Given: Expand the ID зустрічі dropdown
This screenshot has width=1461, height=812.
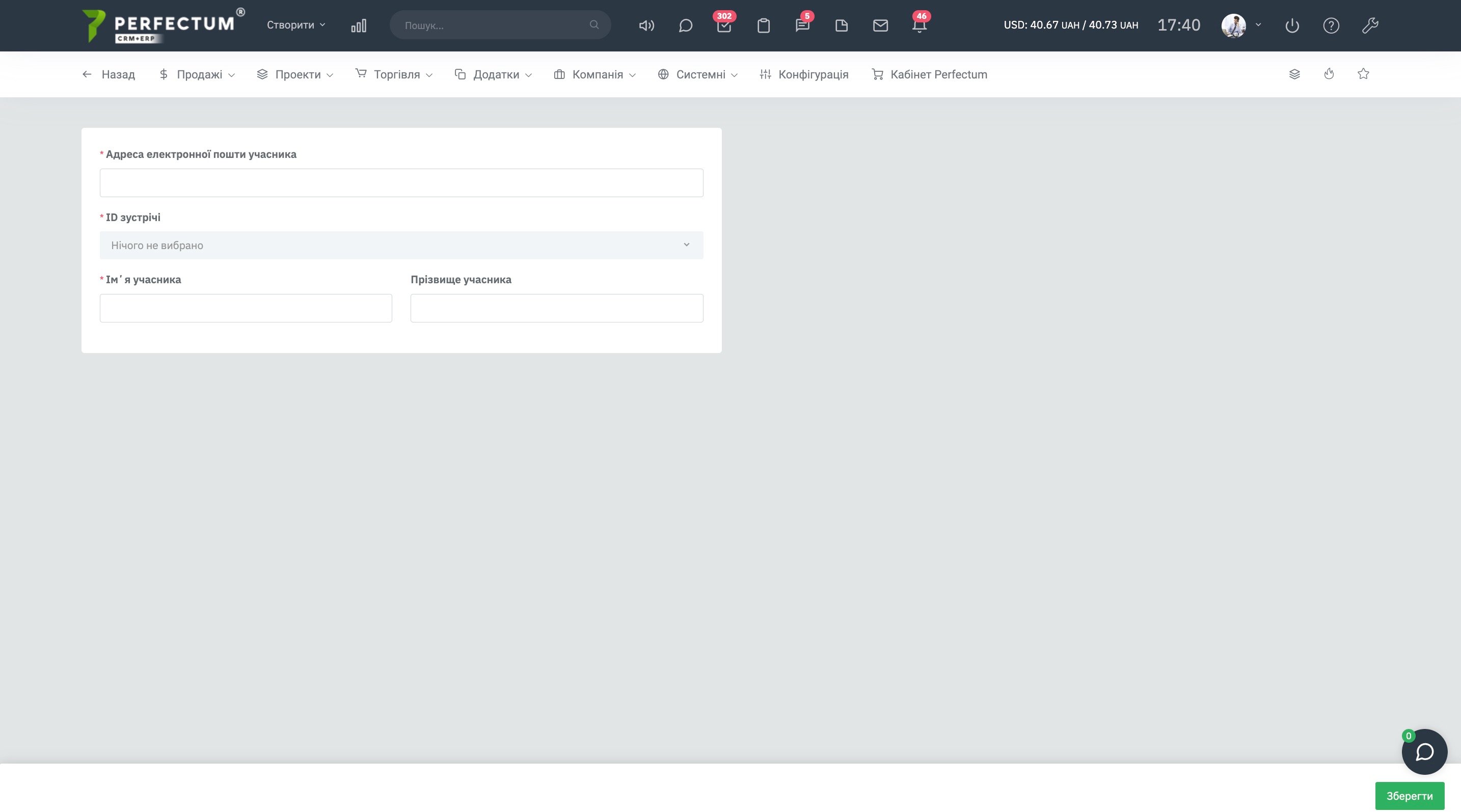Looking at the screenshot, I should (x=401, y=245).
